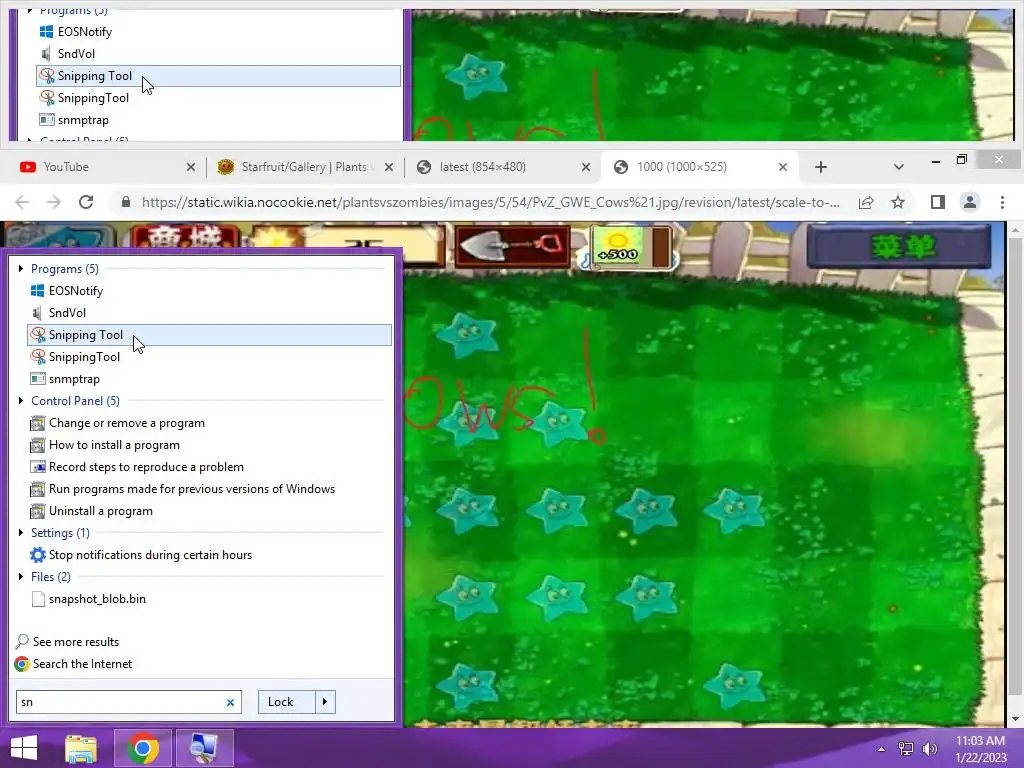Collapse the Programs (5) group
1024x768 pixels.
[x=21, y=268]
